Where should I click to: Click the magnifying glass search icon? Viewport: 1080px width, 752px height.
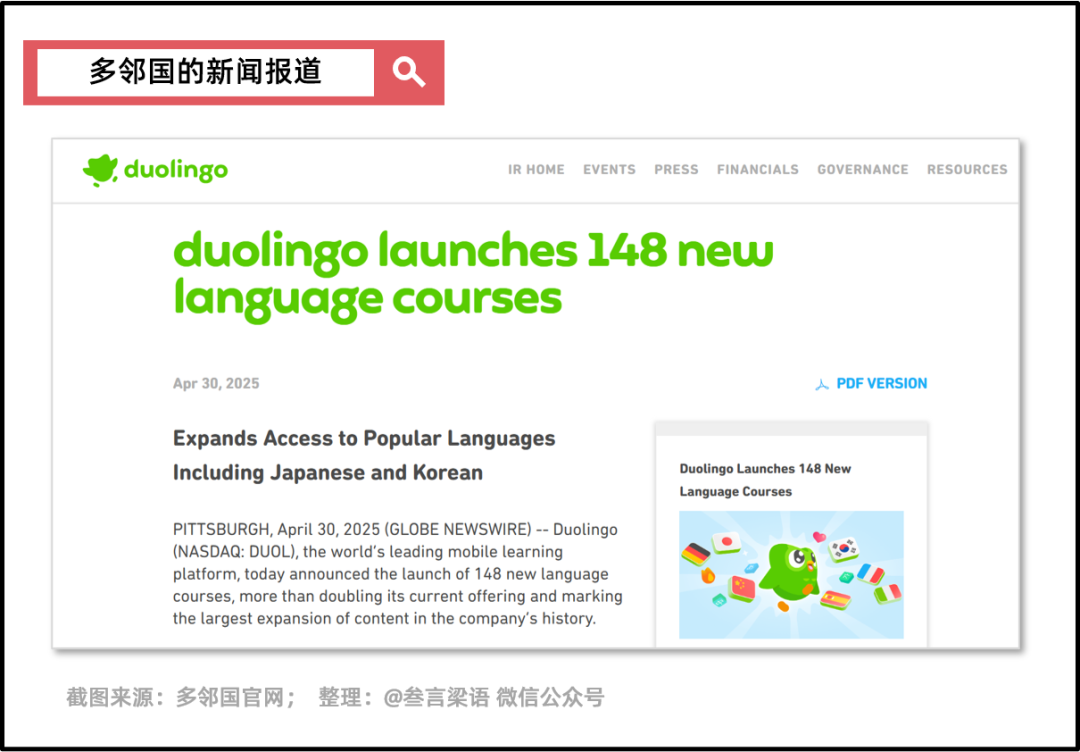[409, 72]
